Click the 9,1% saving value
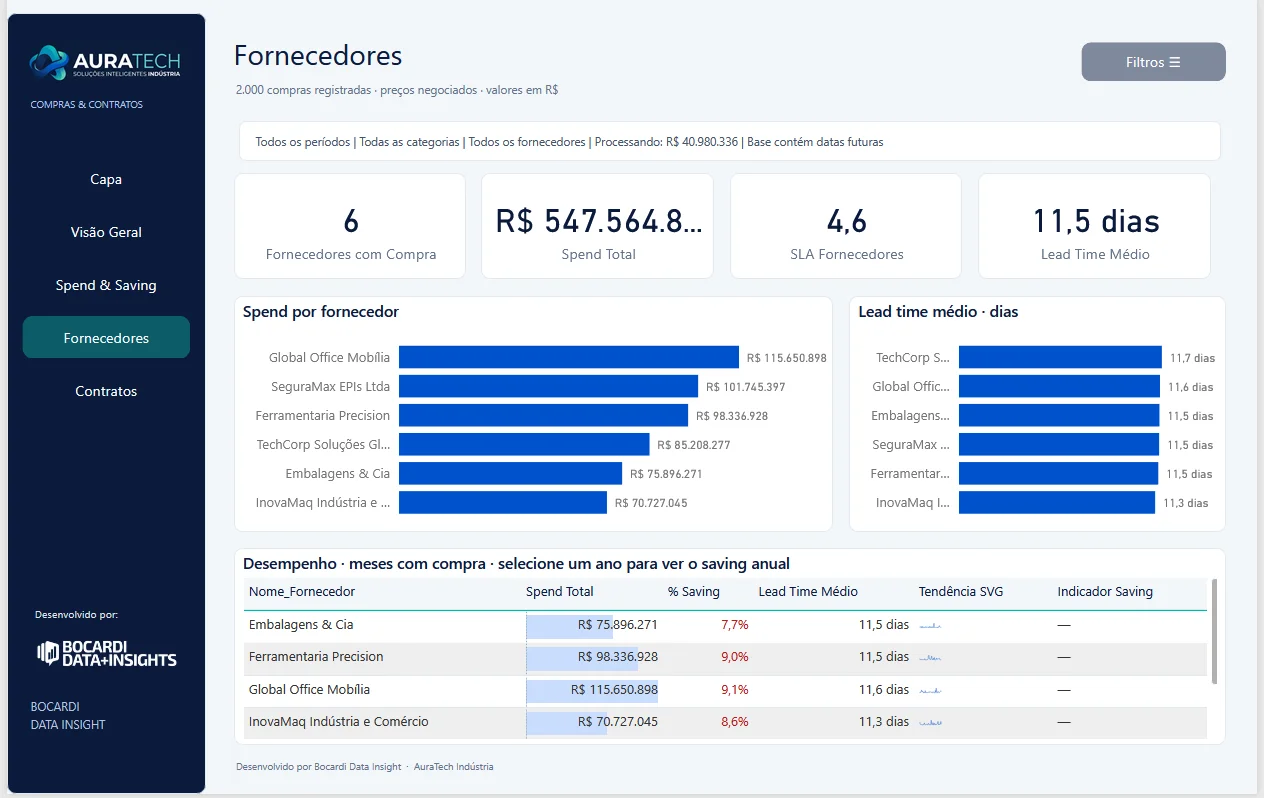The height and width of the screenshot is (798, 1264). pyautogui.click(x=734, y=689)
